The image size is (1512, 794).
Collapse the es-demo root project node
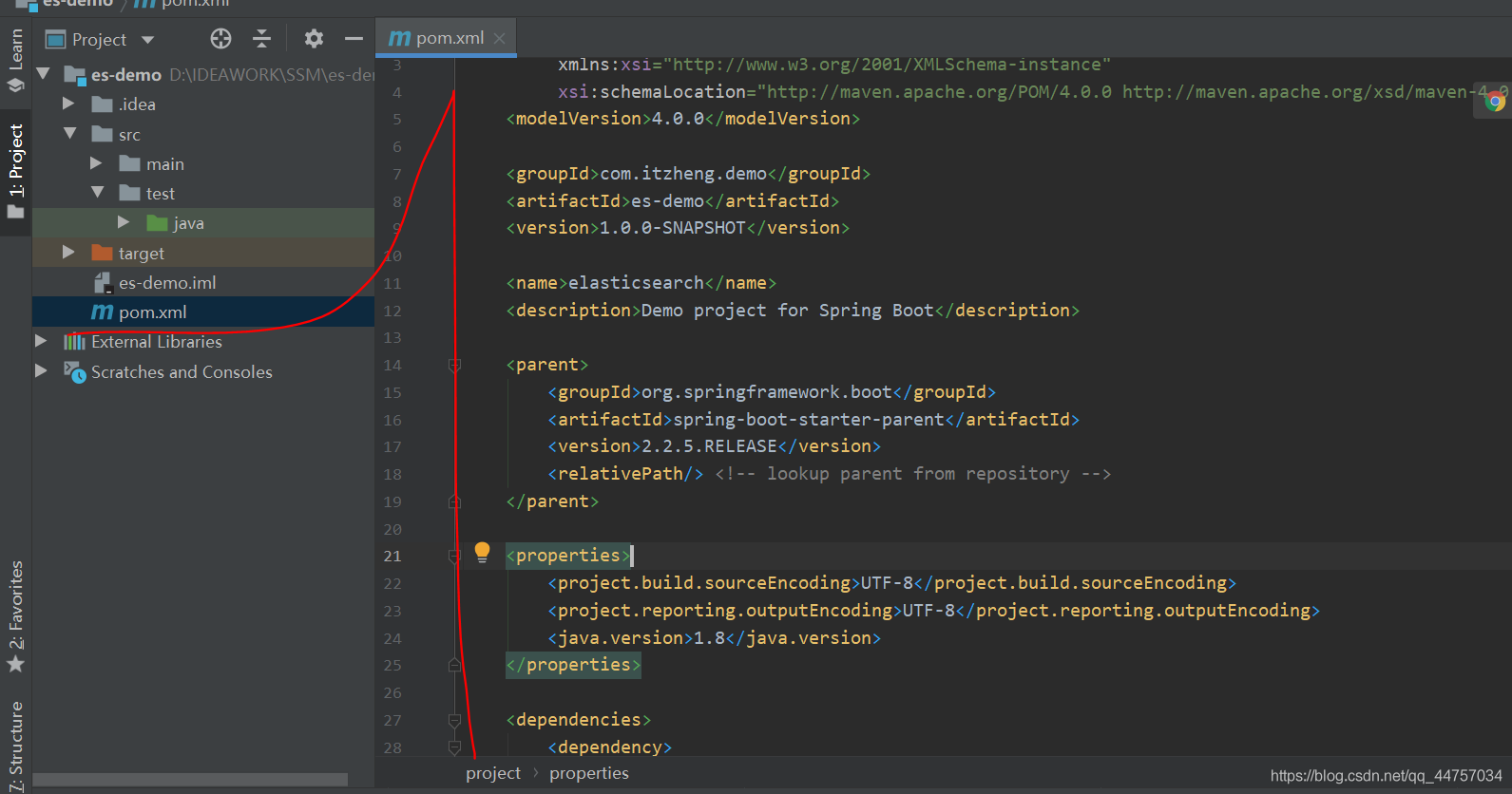(43, 73)
